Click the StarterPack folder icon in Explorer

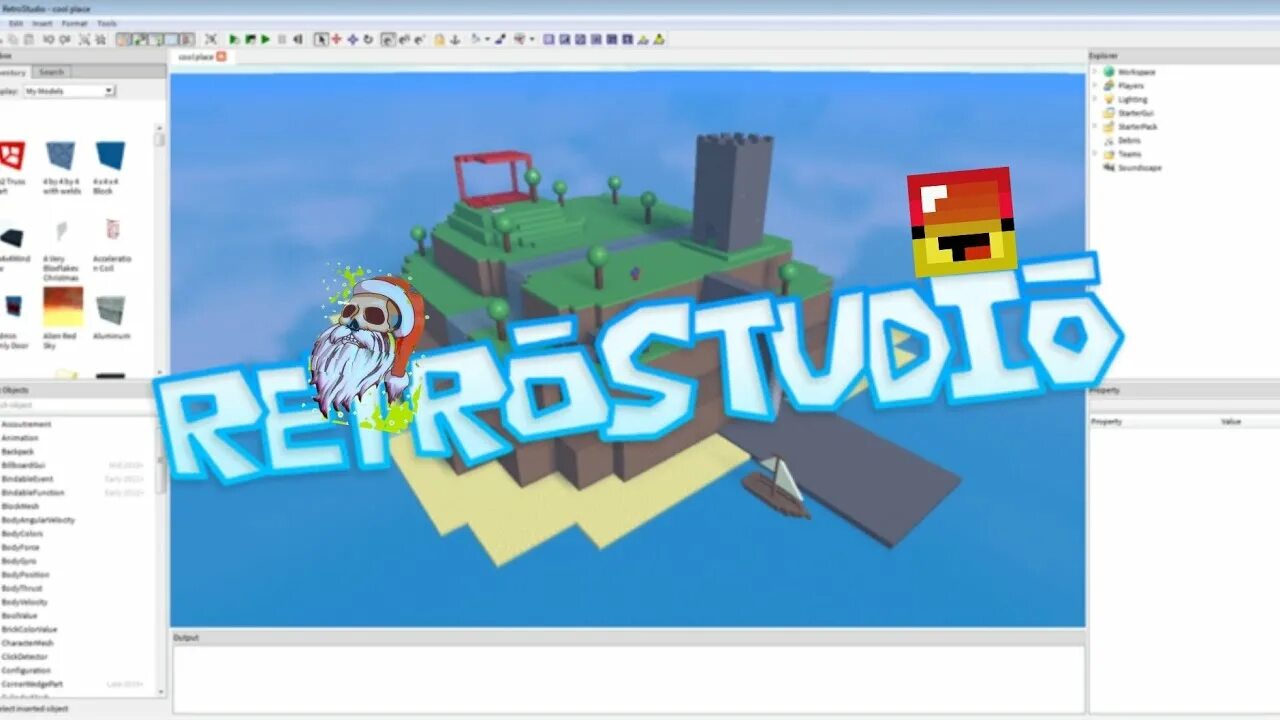[1109, 127]
